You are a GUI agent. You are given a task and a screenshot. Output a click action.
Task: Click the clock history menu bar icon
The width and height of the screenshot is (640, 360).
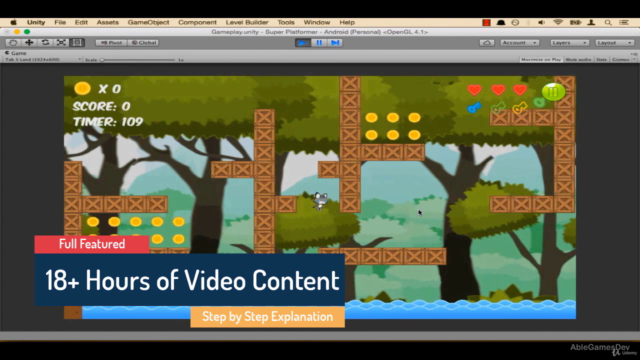pos(515,22)
